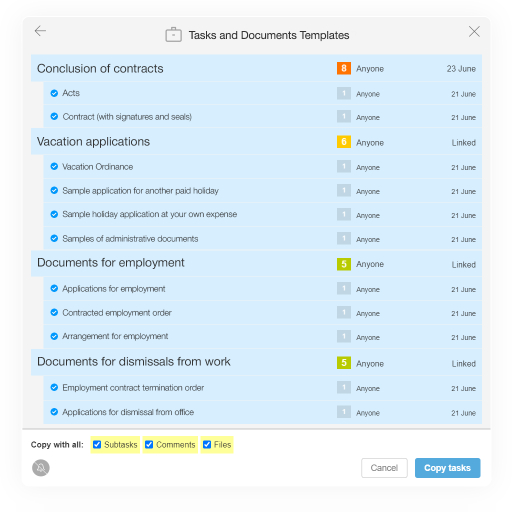Click the check icon beside Samples of administrative documents
This screenshot has width=512, height=512.
point(54,238)
